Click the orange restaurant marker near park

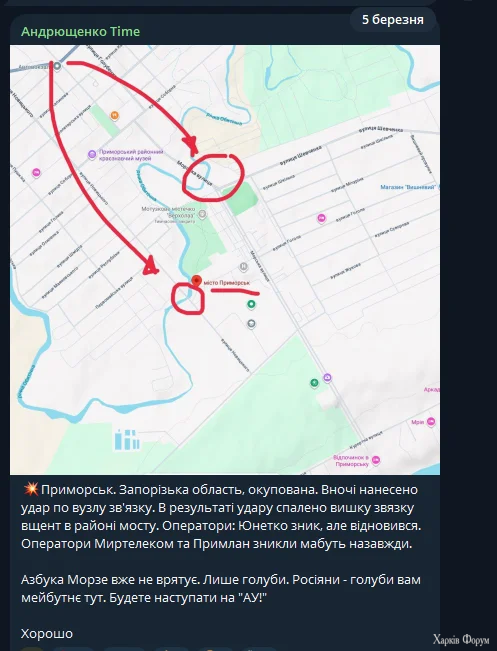click(115, 115)
